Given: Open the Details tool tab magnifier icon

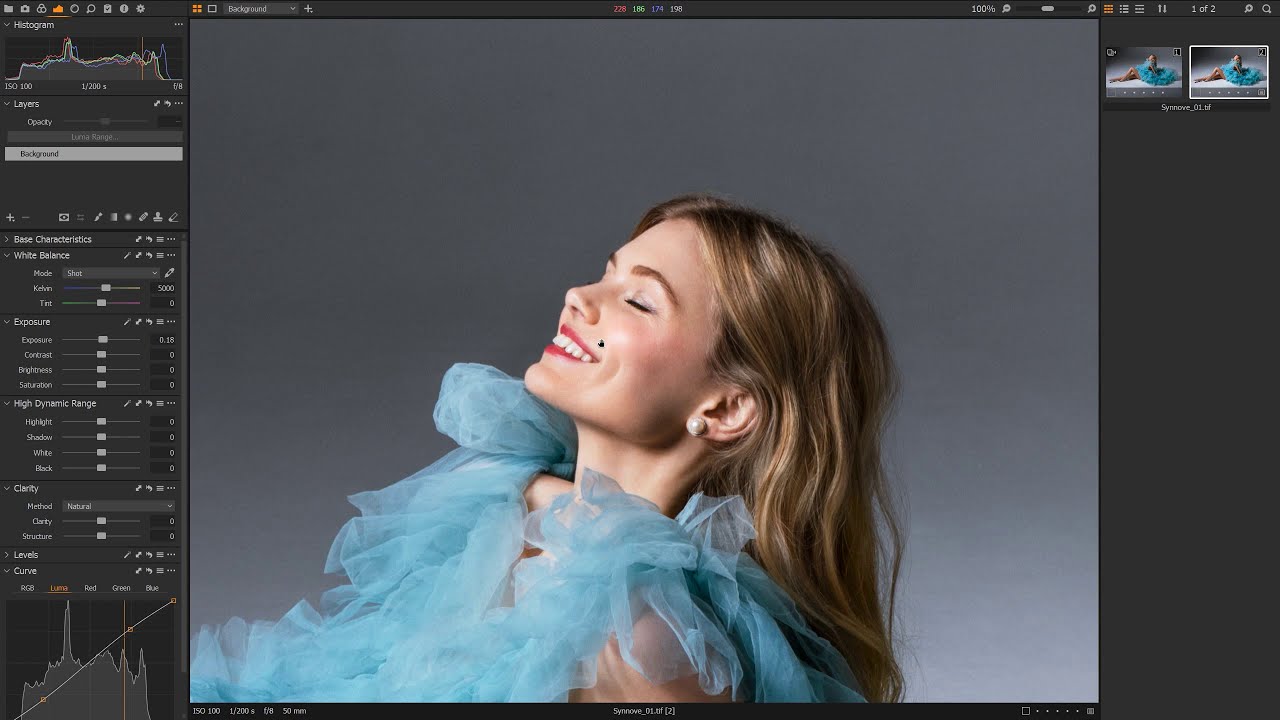Looking at the screenshot, I should [91, 8].
